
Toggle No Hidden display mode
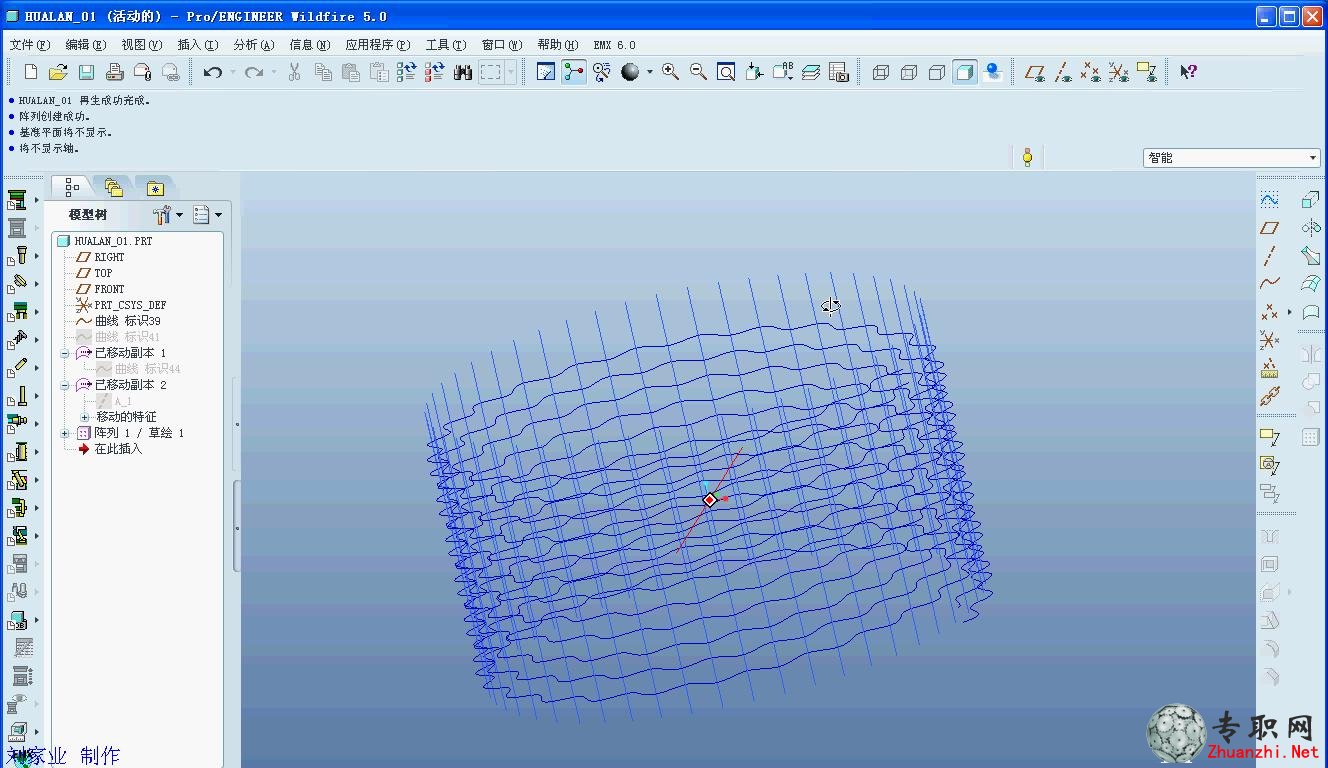point(937,72)
